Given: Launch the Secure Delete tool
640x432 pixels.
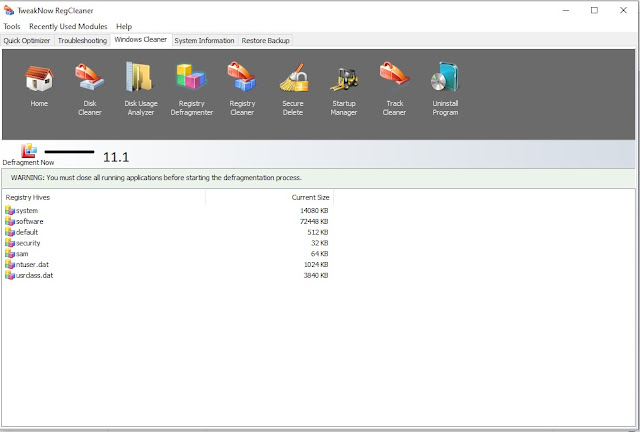Looking at the screenshot, I should [293, 77].
